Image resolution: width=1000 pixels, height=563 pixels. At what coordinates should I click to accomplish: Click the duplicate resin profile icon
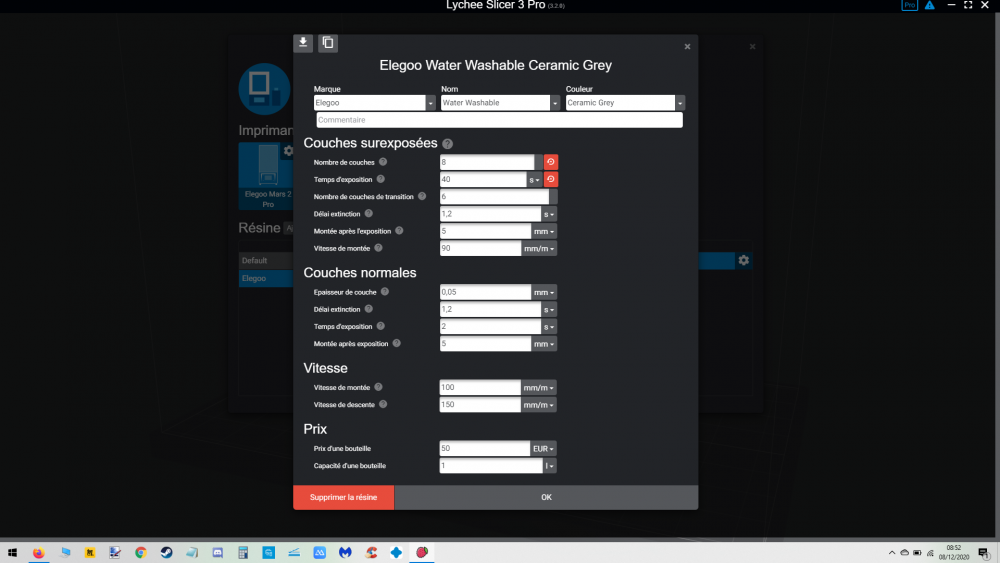[328, 43]
